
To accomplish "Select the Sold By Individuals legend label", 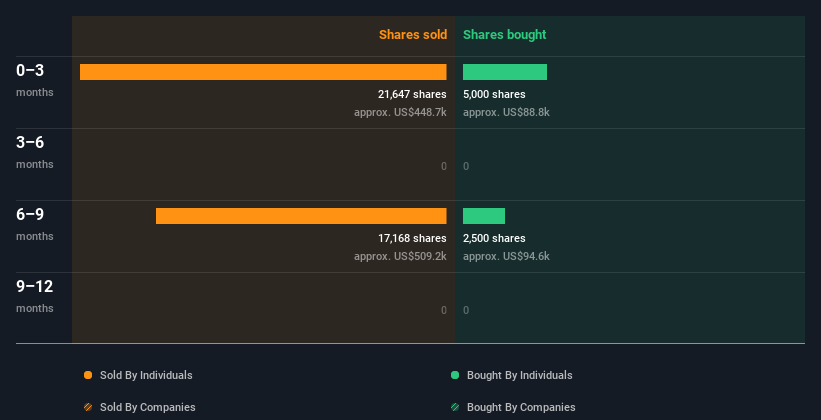I will (x=146, y=375).
